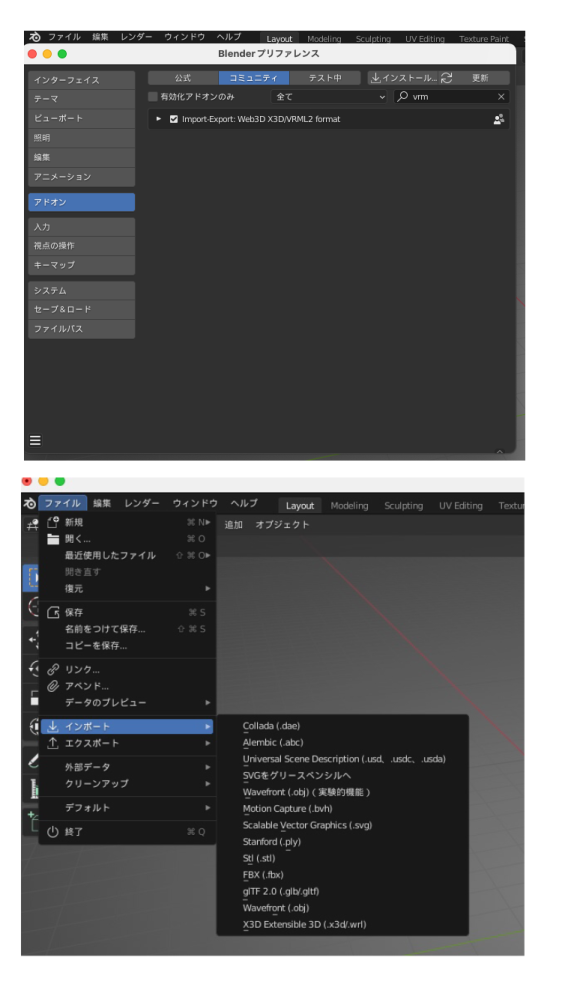Click link chain icon beside リンク
562x999 pixels.
click(53, 670)
